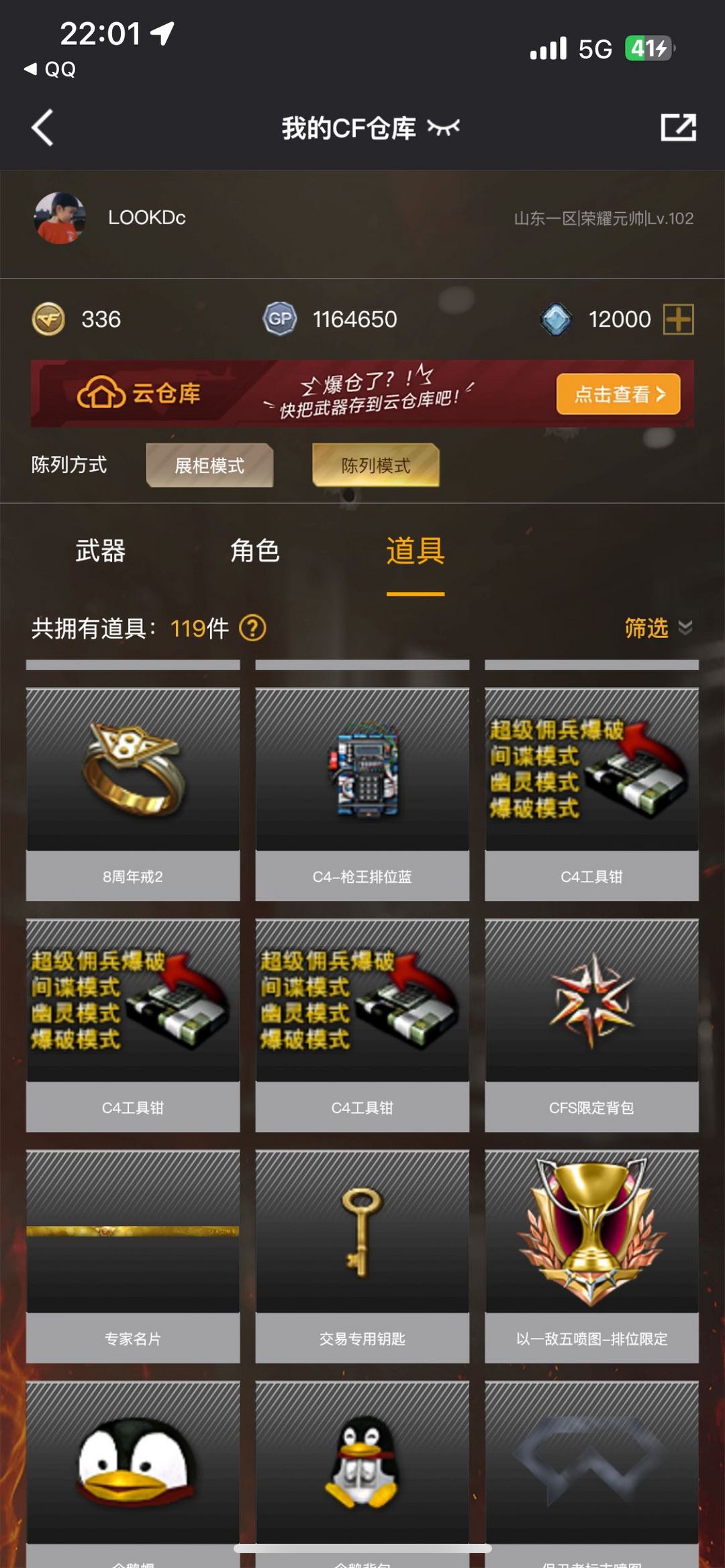725x1568 pixels.
Task: Tap the gold CF coin icon
Action: pos(48,319)
